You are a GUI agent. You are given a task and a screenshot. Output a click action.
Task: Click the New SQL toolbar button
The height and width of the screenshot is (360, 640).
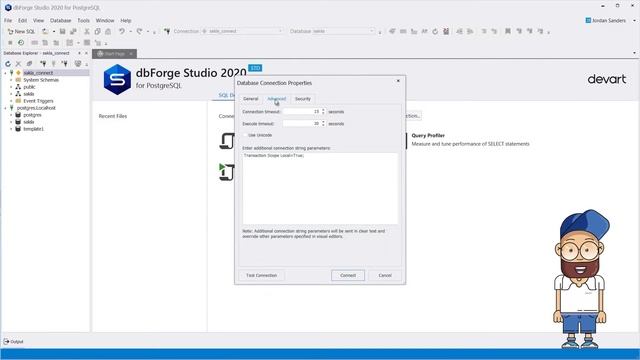[x=22, y=31]
